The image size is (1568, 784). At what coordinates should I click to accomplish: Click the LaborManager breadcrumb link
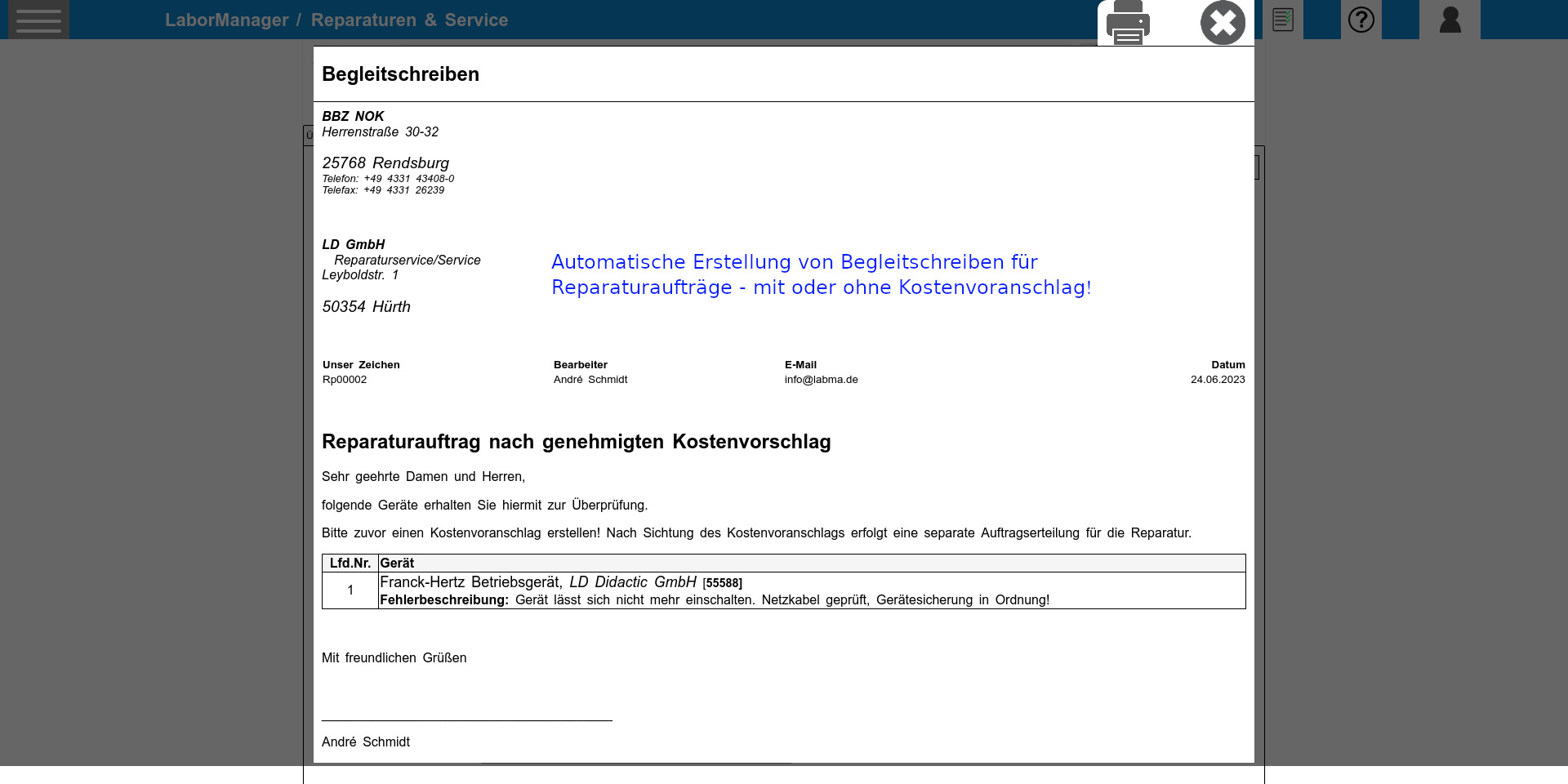pos(226,20)
